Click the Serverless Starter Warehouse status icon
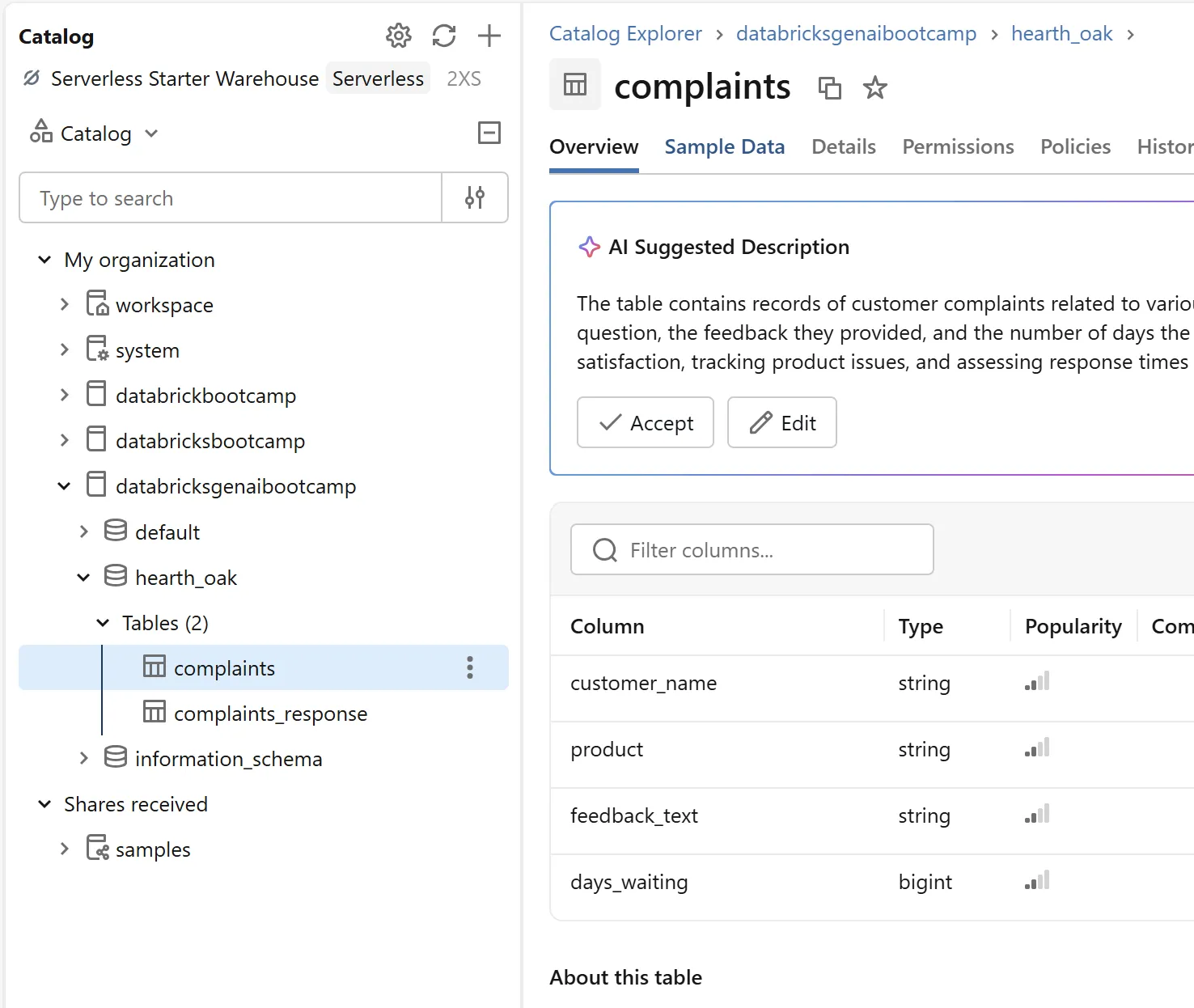This screenshot has width=1194, height=1008. point(32,78)
